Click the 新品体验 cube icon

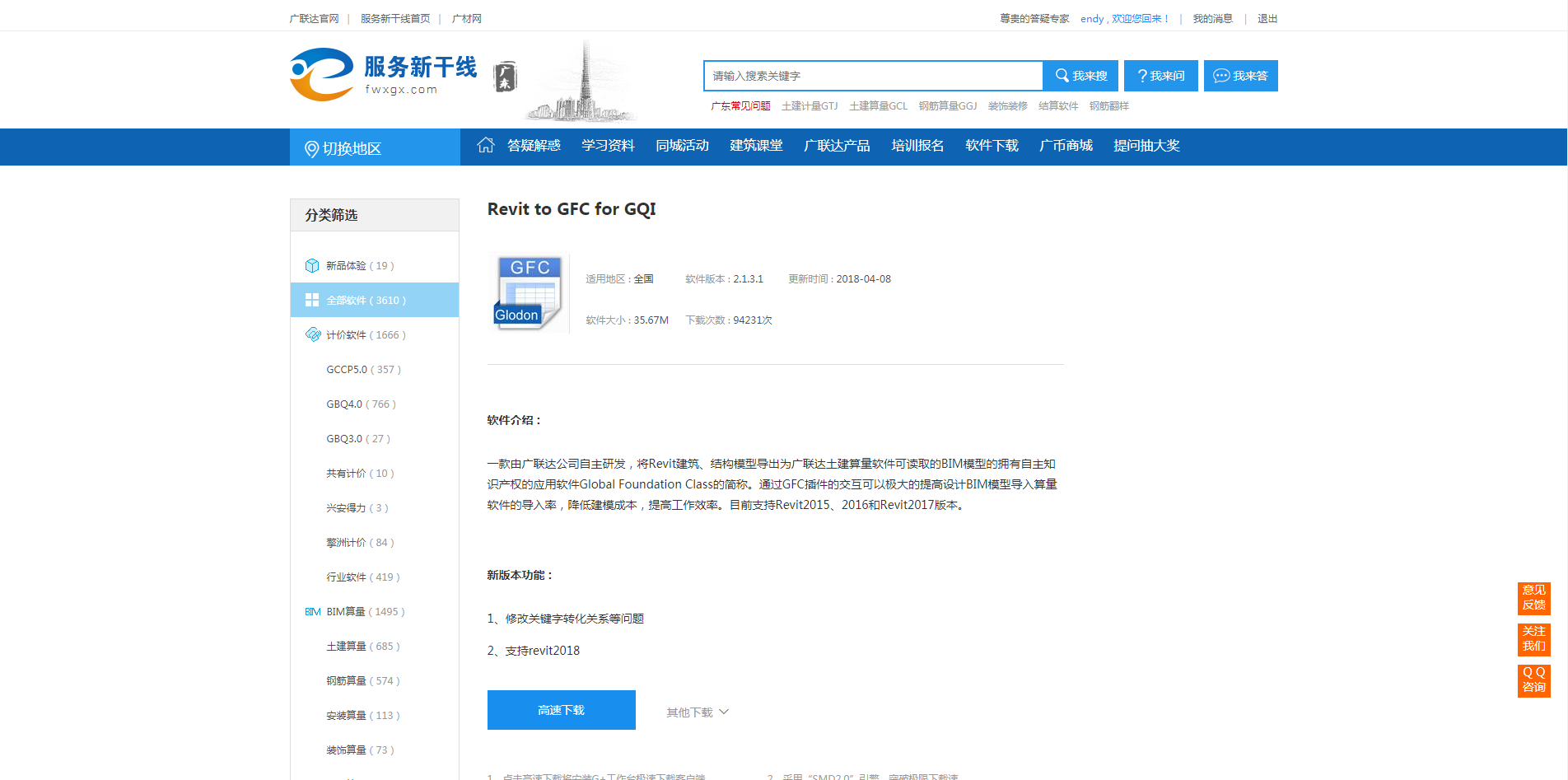[x=312, y=266]
